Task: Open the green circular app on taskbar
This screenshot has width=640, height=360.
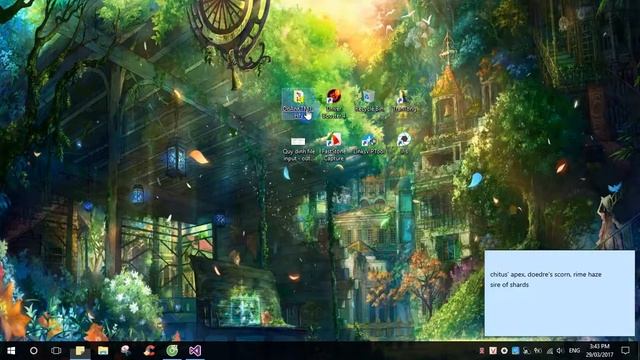Action: (172, 351)
